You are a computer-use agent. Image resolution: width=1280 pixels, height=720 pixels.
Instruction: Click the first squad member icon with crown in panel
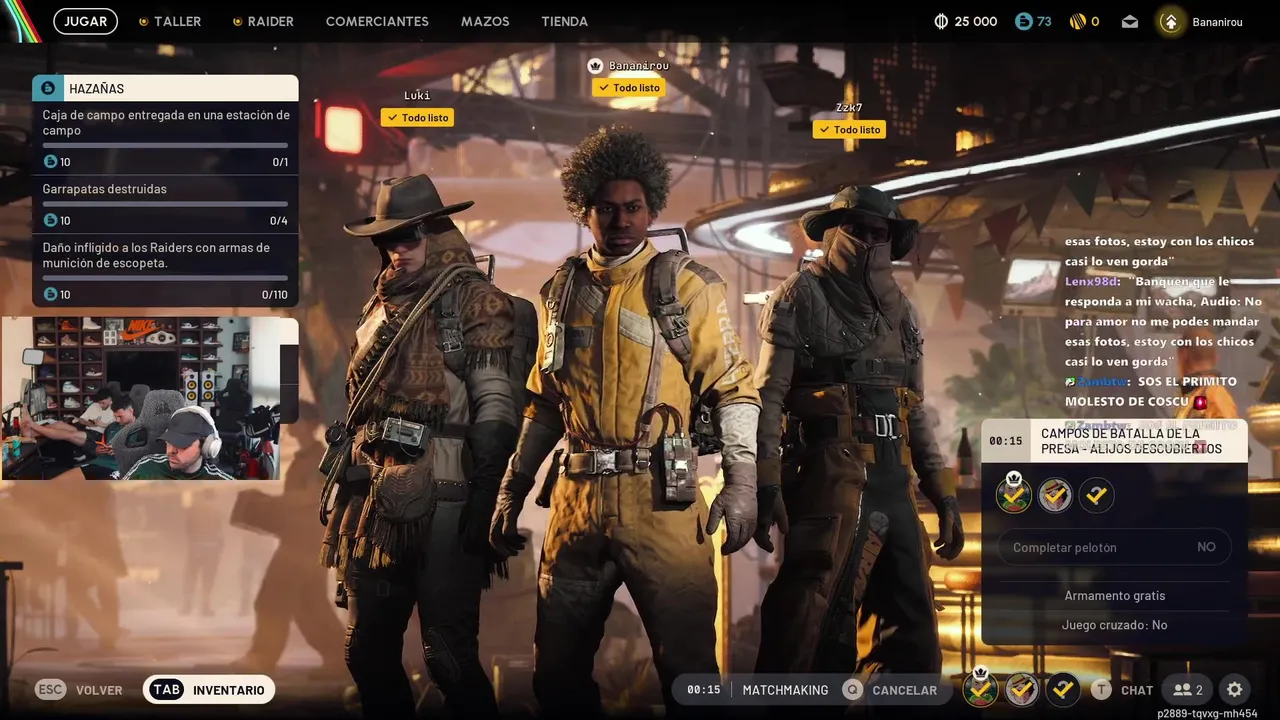point(1013,494)
